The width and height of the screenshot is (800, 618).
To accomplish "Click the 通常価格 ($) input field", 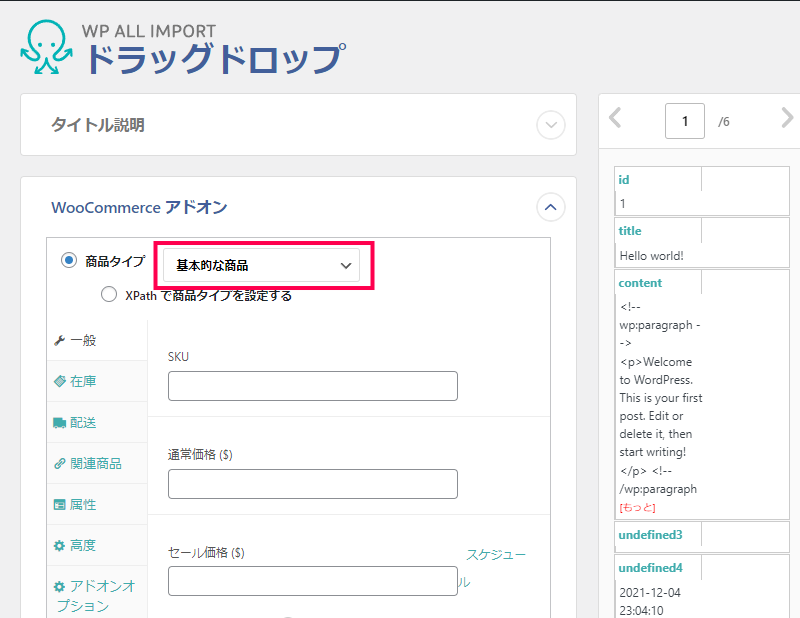I will [x=313, y=484].
